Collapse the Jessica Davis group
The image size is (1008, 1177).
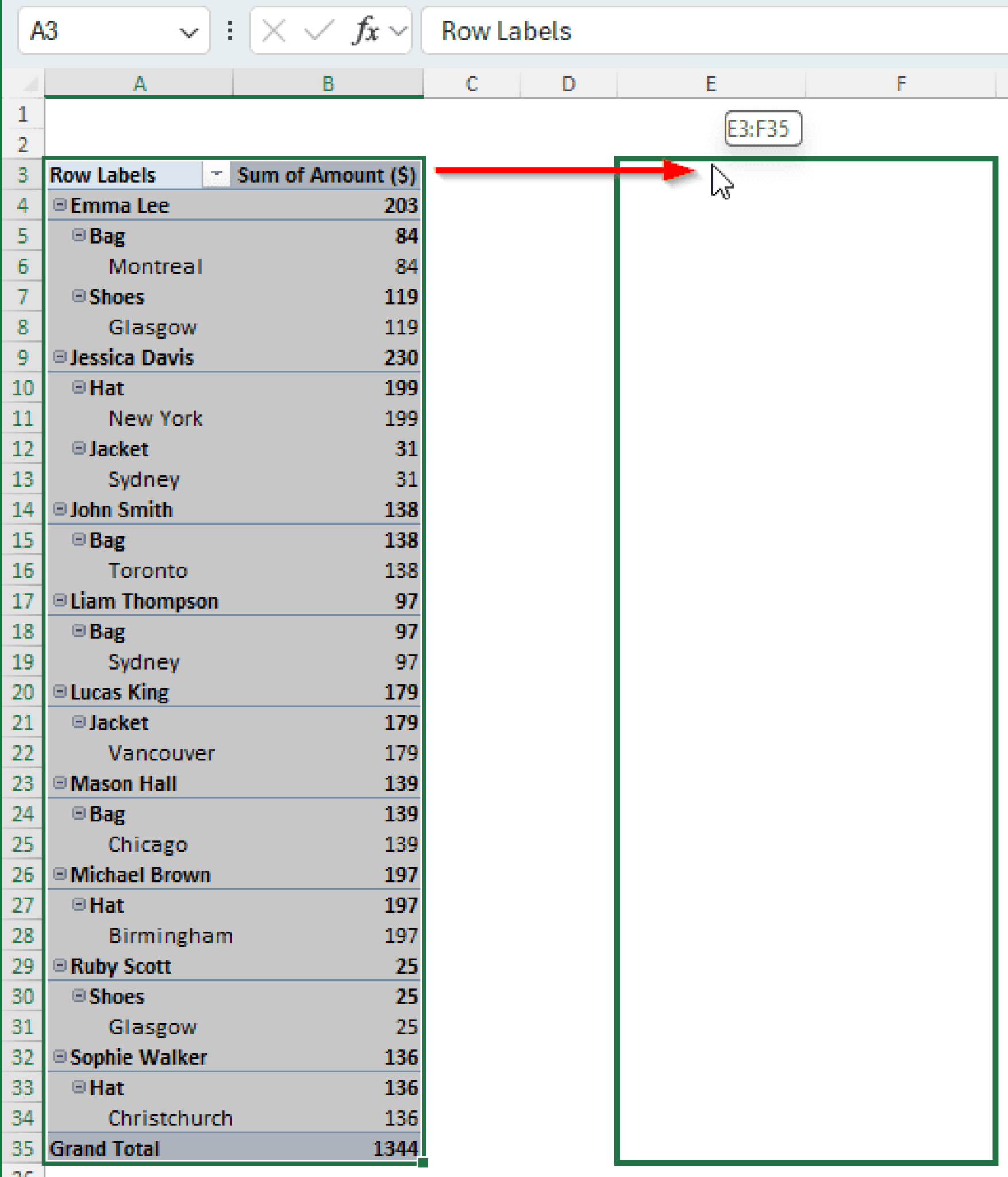coord(59,357)
